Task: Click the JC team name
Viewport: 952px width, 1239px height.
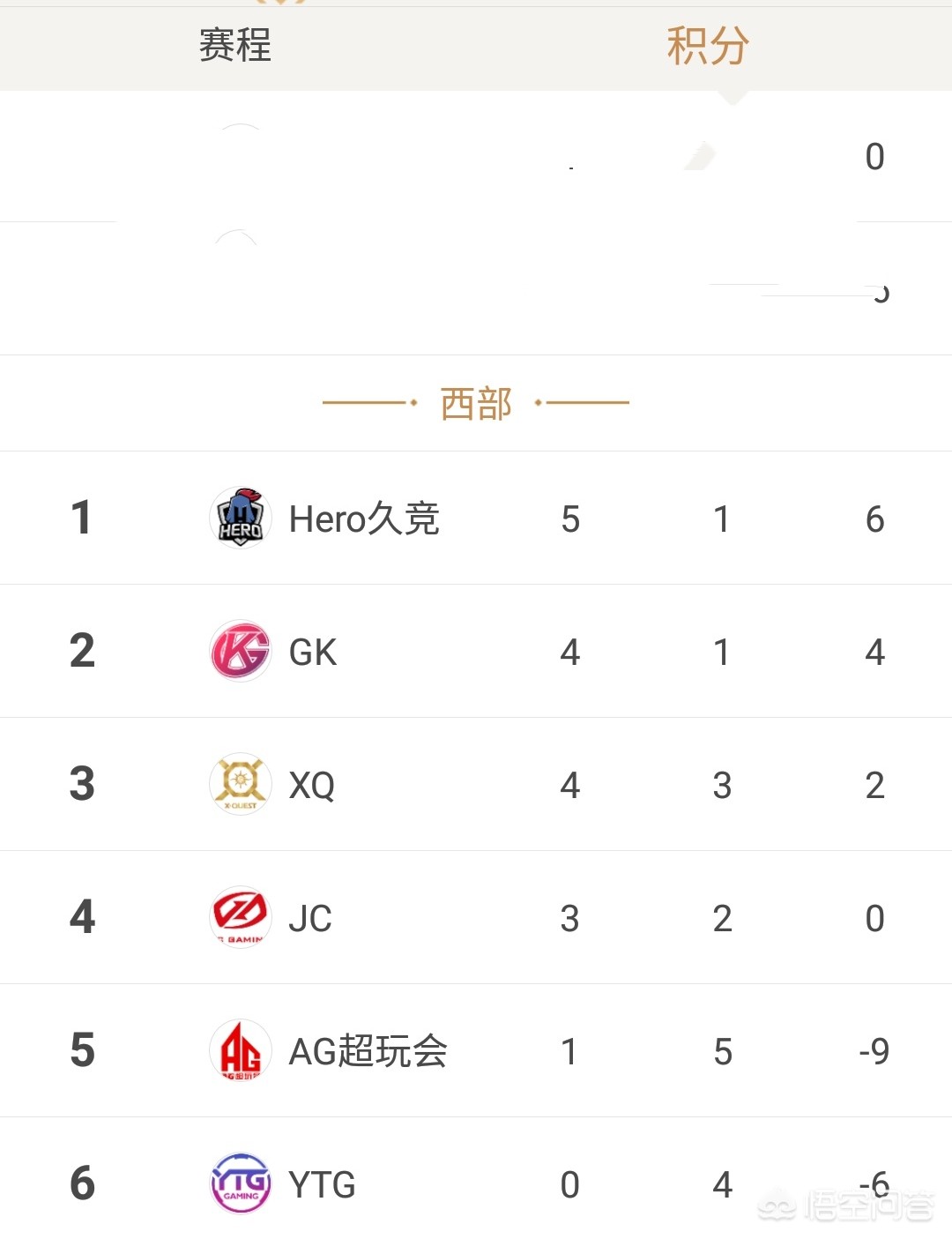Action: (x=310, y=919)
